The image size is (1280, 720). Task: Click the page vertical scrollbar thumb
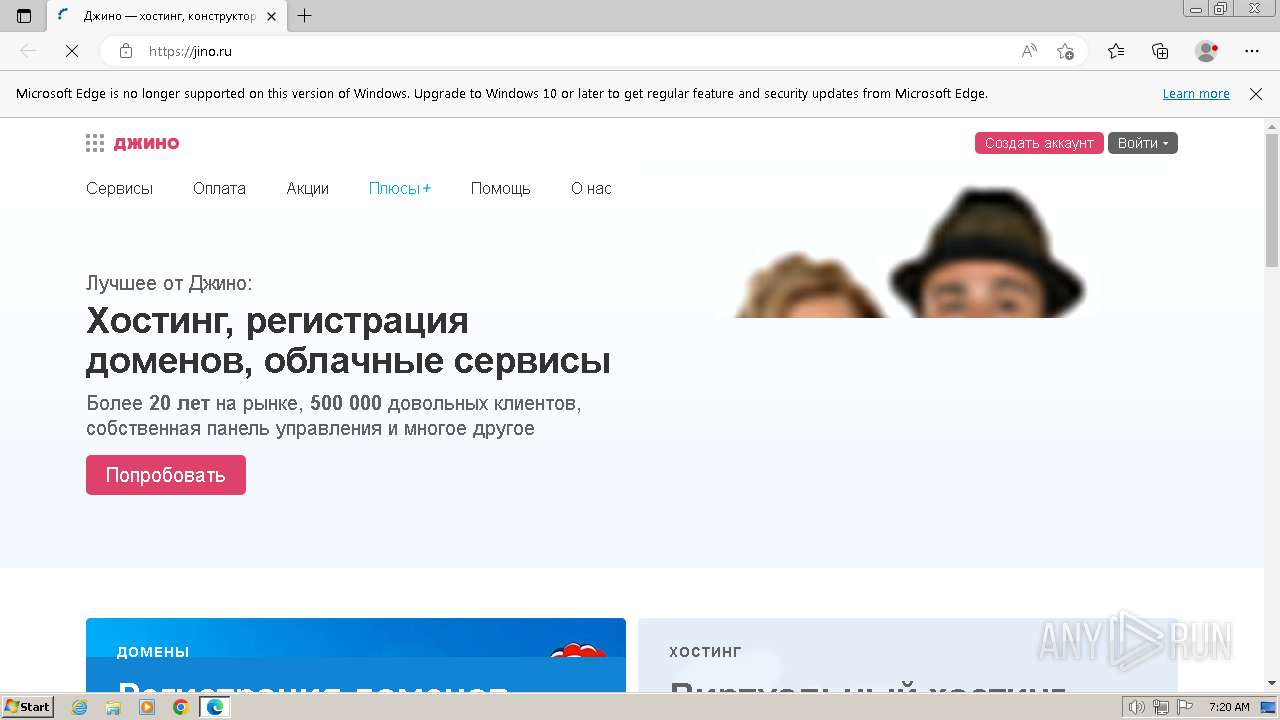(1272, 200)
